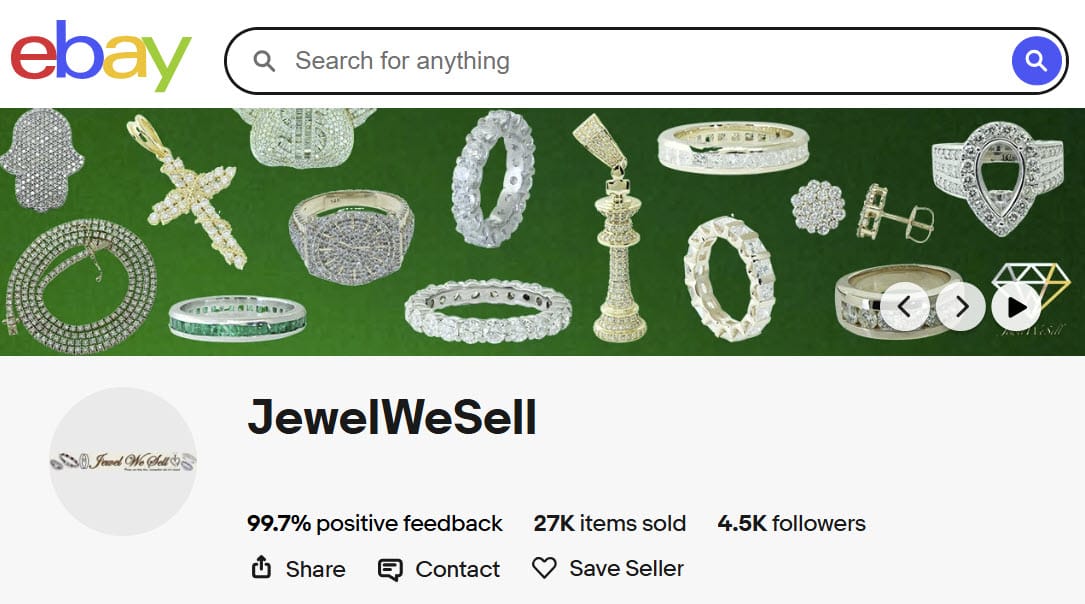This screenshot has height=604, width=1085.
Task: Play the banner slideshow
Action: [1016, 306]
